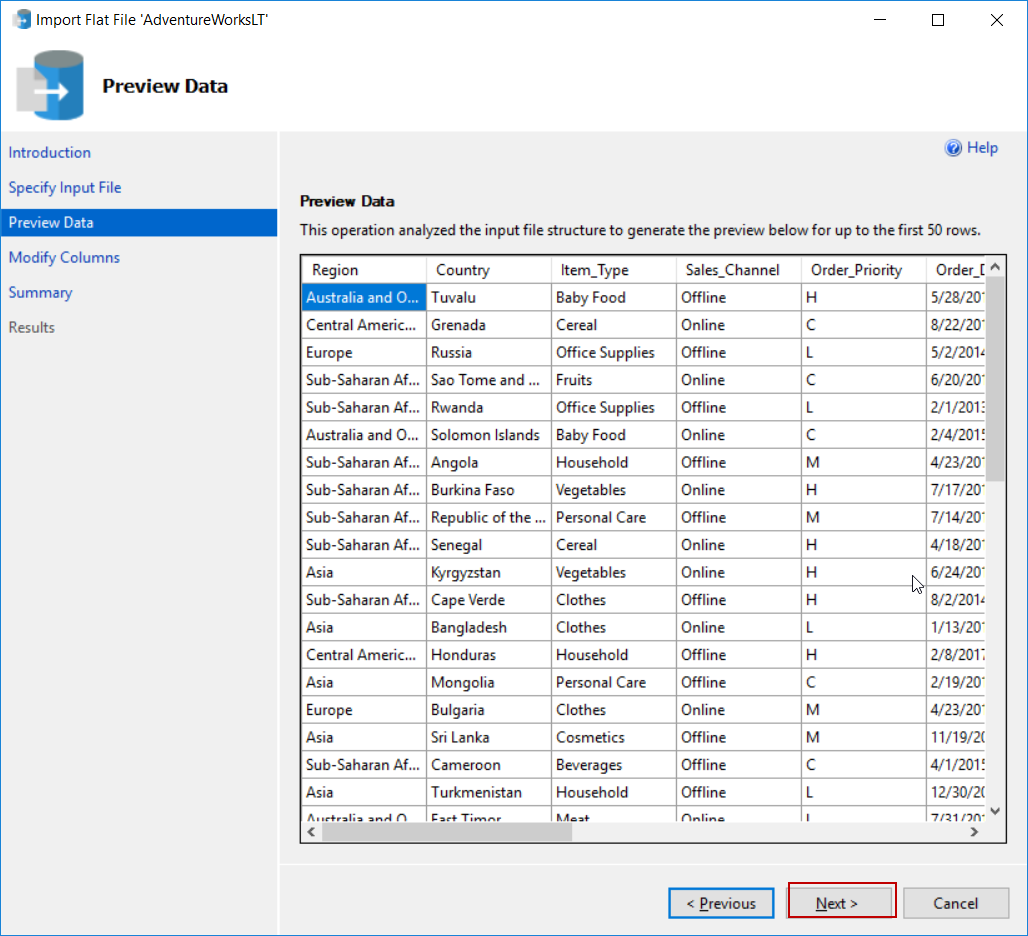The width and height of the screenshot is (1028, 936).
Task: Go back with the Previous button
Action: pyautogui.click(x=721, y=904)
